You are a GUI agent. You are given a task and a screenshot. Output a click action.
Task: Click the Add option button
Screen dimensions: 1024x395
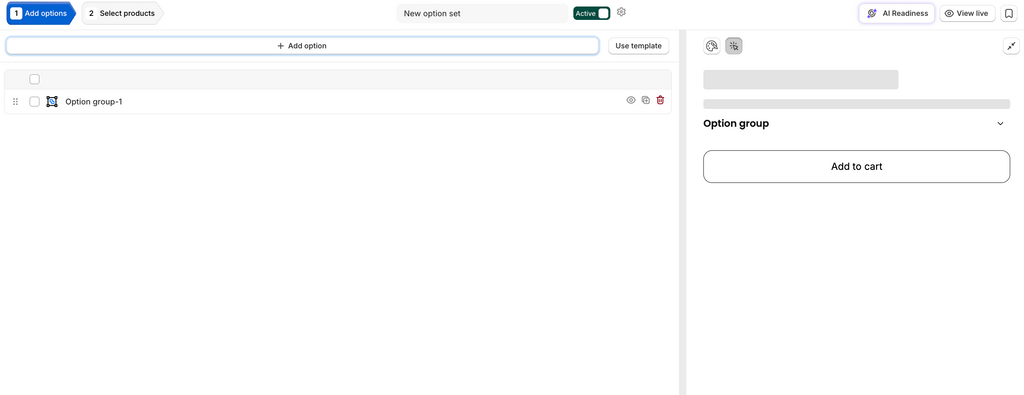(302, 46)
